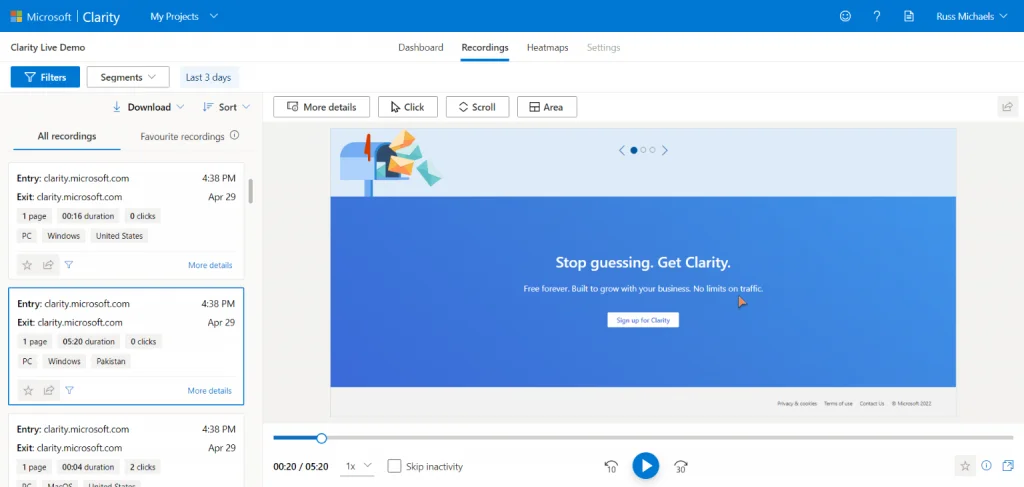The image size is (1024, 487).
Task: Open More details link on Pakistan recording
Action: point(210,390)
